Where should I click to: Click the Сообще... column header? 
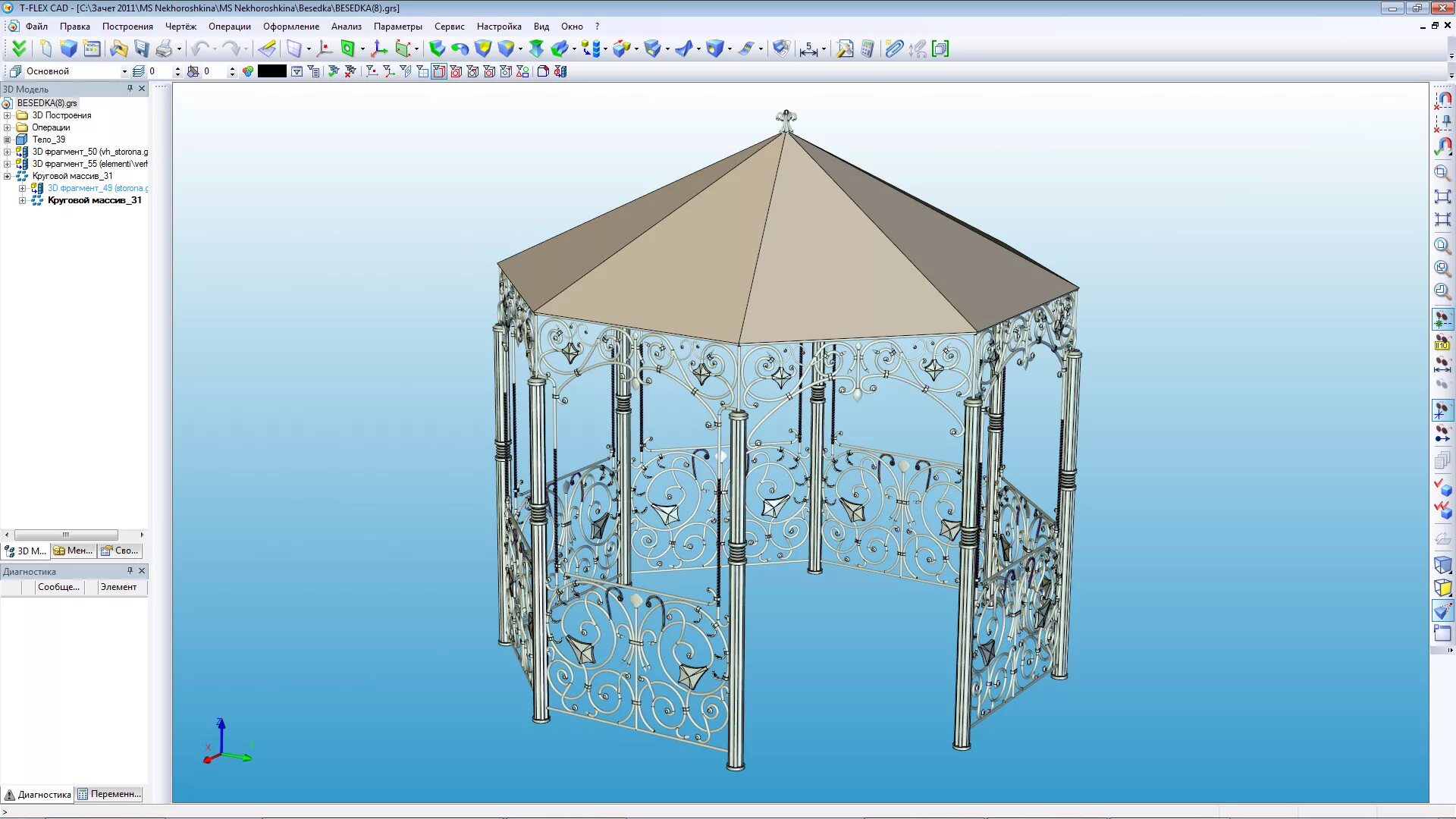click(58, 587)
